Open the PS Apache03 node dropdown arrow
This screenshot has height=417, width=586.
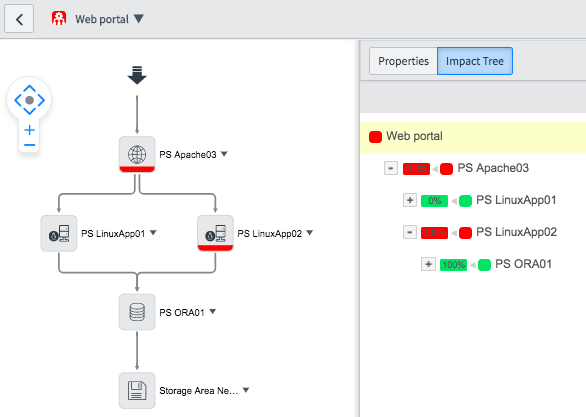[x=224, y=154]
